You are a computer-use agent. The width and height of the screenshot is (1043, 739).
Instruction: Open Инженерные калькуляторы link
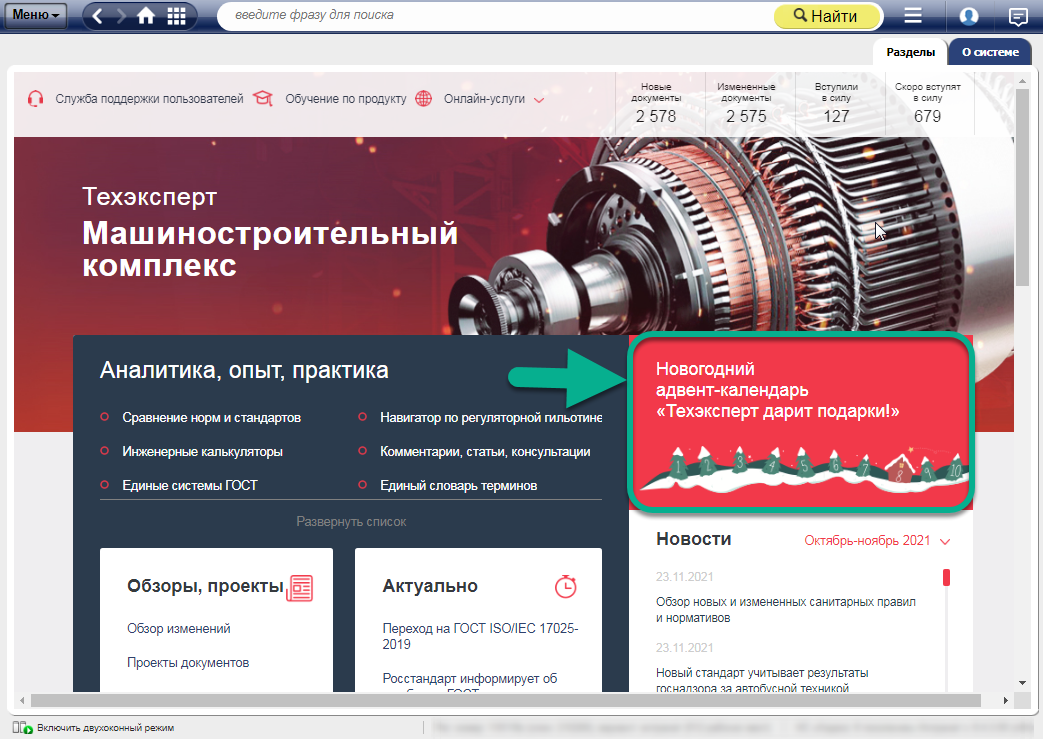(x=202, y=452)
